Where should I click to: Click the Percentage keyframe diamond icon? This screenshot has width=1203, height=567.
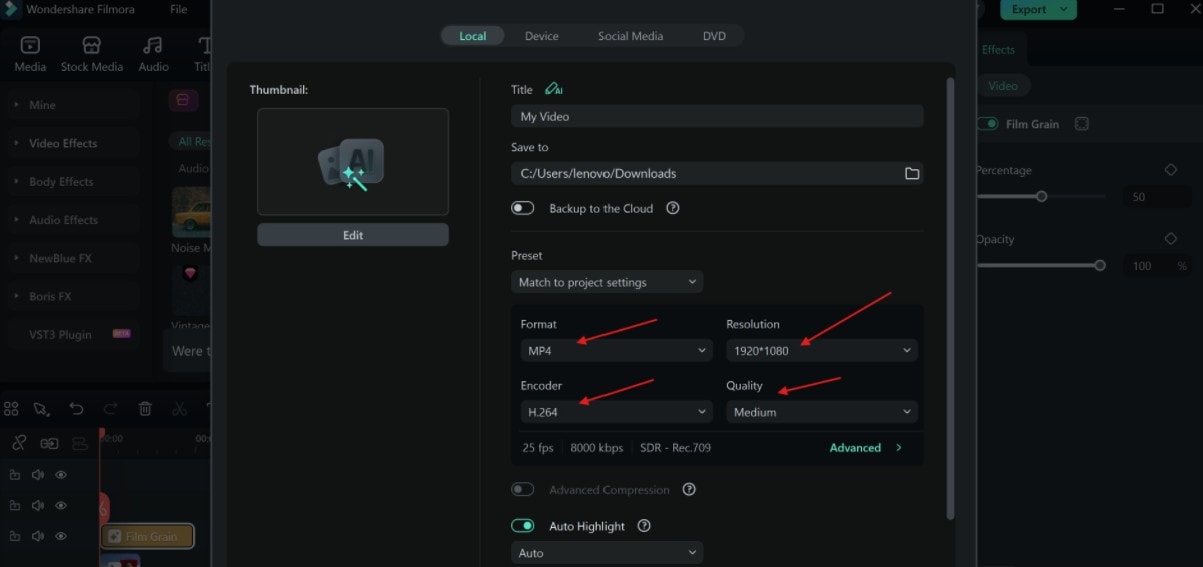point(1171,170)
